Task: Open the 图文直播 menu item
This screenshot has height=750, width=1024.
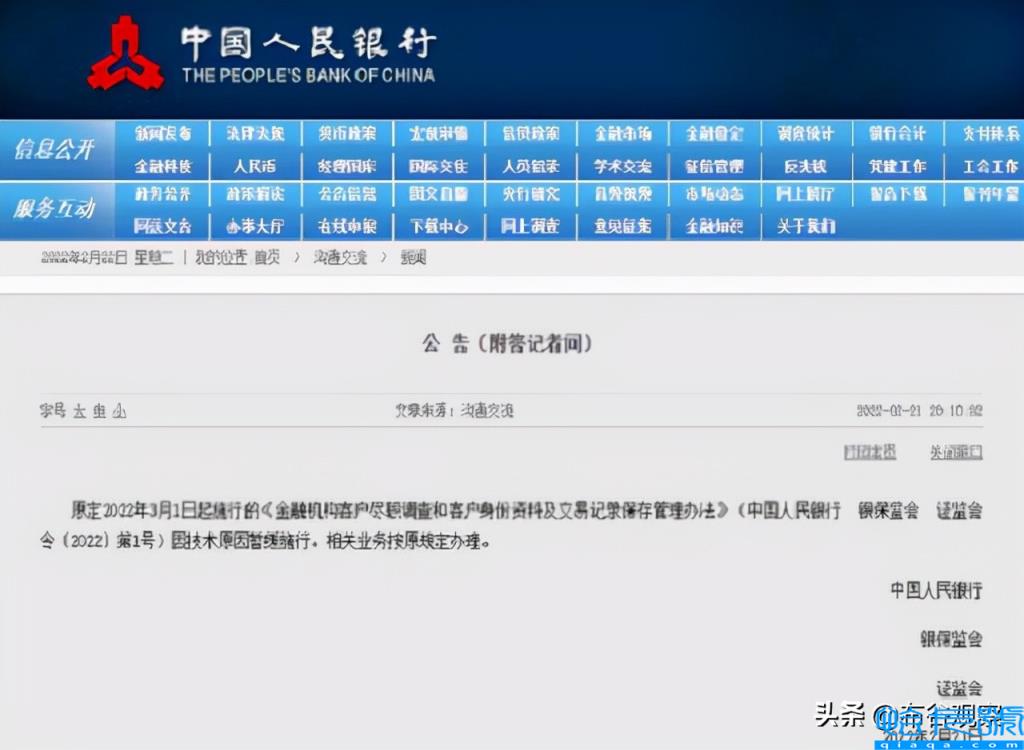Action: (438, 194)
